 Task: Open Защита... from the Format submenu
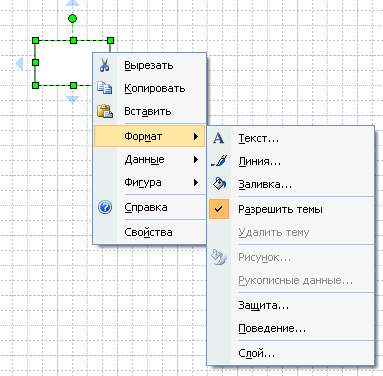(291, 305)
